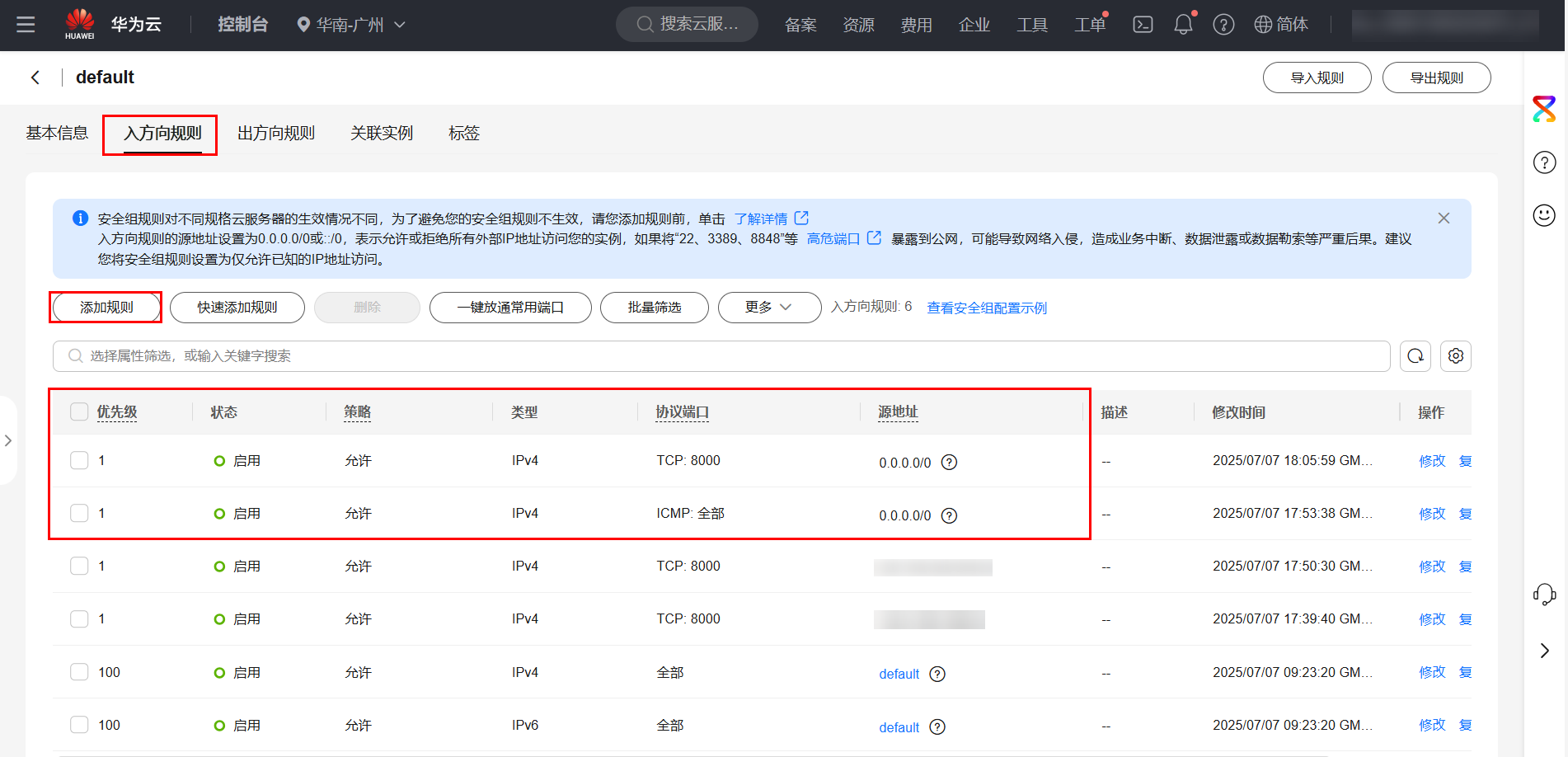The image size is (1568, 757).
Task: Open table column settings gear icon
Action: click(1456, 356)
